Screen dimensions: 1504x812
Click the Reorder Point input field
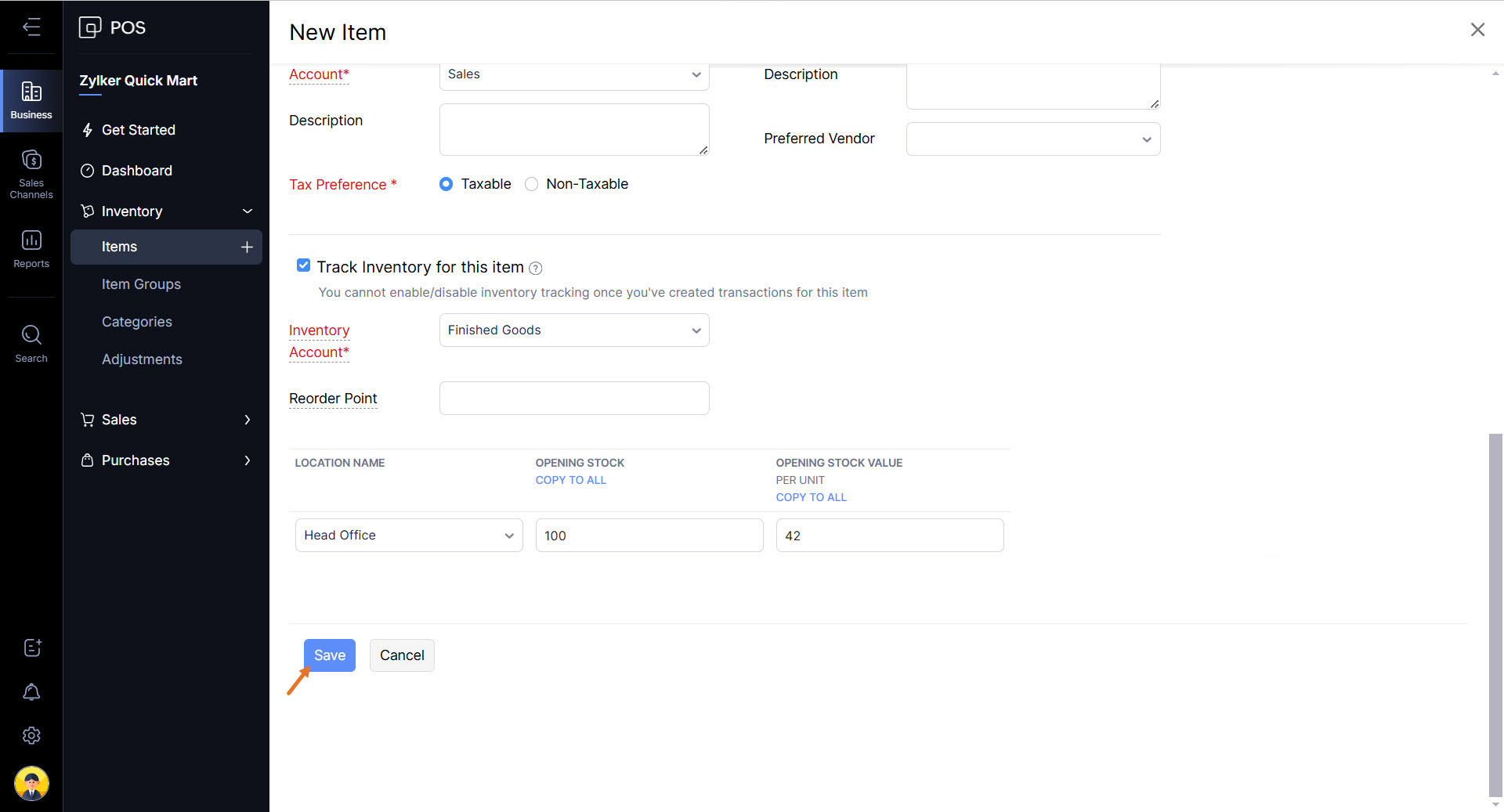point(573,399)
